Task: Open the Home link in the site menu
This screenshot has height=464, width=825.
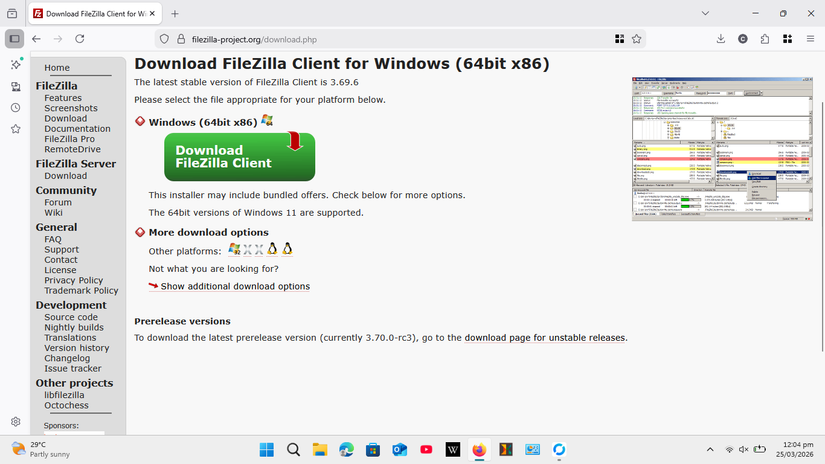Action: [x=57, y=68]
